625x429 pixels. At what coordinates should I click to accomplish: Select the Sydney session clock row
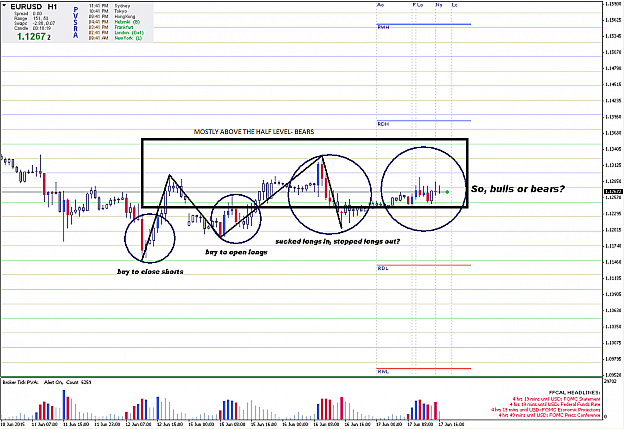(110, 6)
